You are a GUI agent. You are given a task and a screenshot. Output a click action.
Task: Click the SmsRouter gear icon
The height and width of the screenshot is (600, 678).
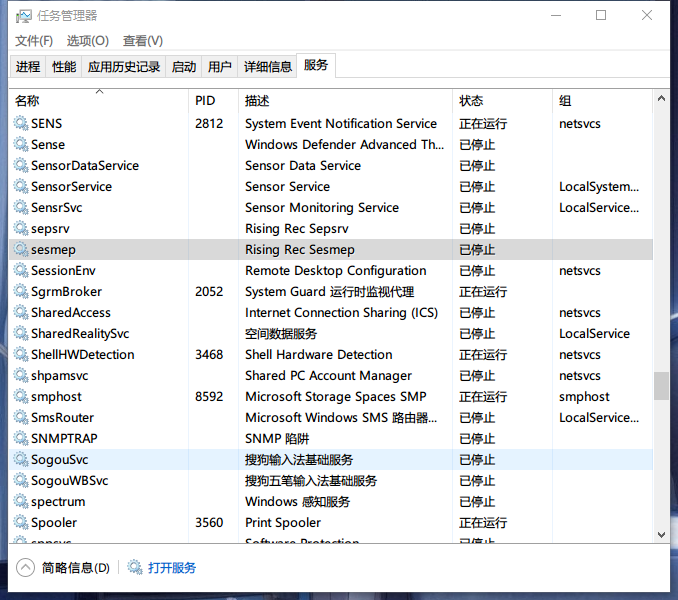(21, 417)
